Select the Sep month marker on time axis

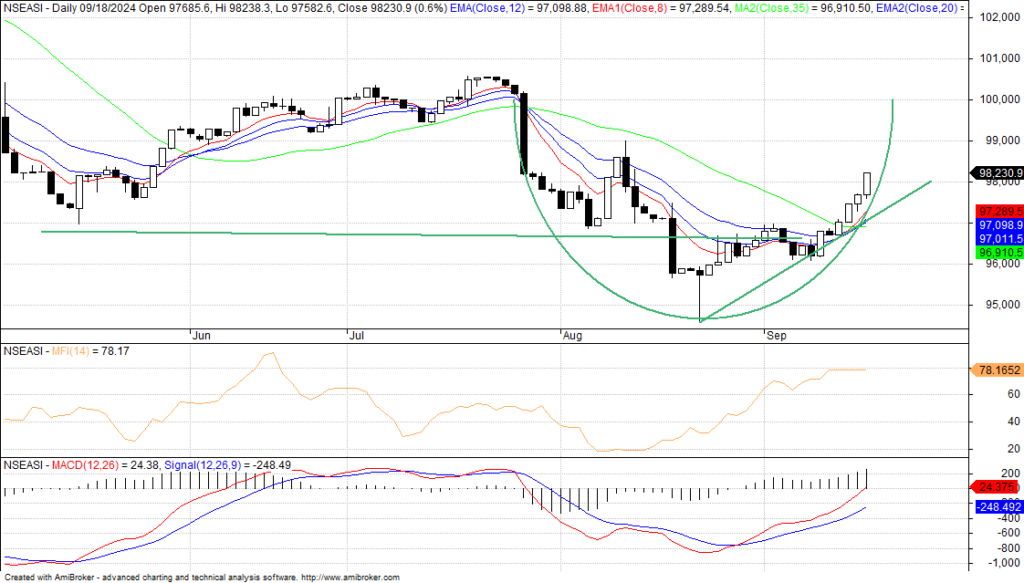[x=777, y=337]
